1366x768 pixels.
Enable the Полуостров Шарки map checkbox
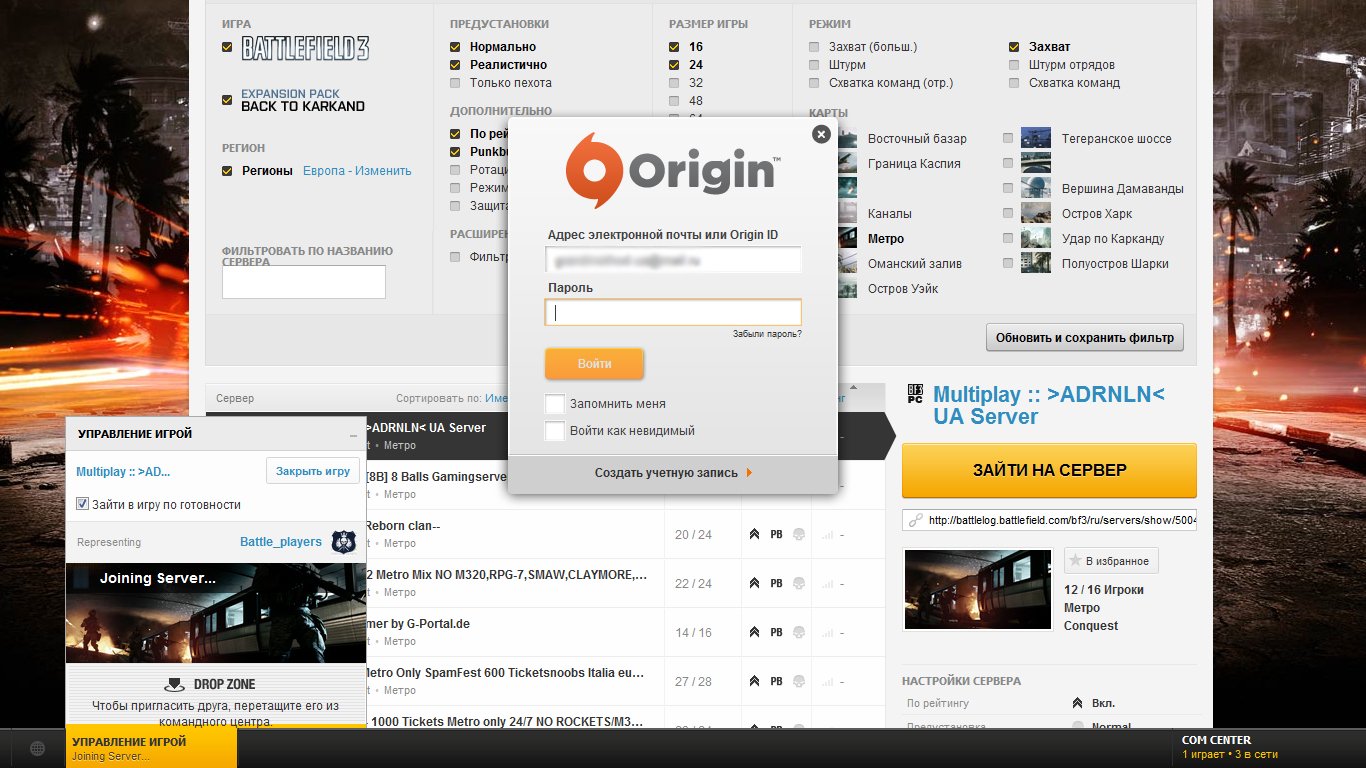(1008, 263)
